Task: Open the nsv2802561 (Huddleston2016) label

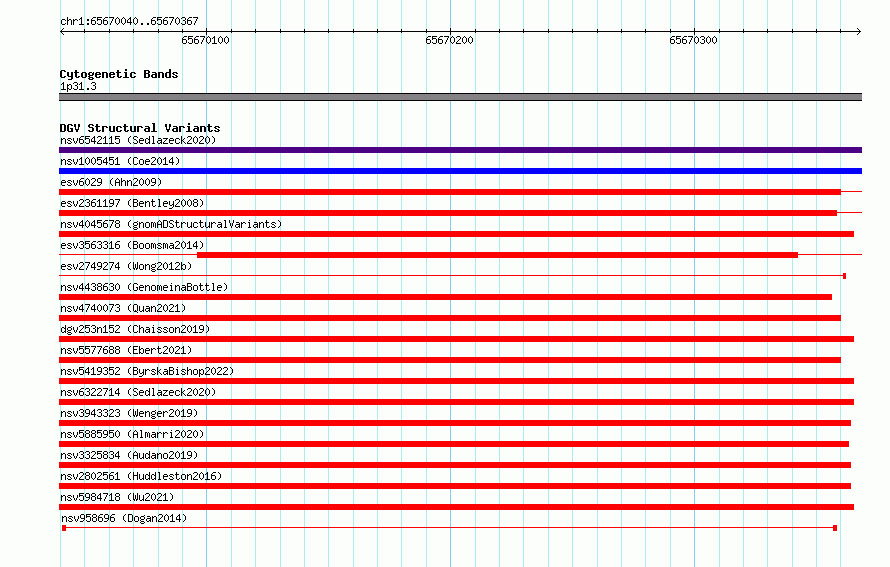Action: coord(141,476)
